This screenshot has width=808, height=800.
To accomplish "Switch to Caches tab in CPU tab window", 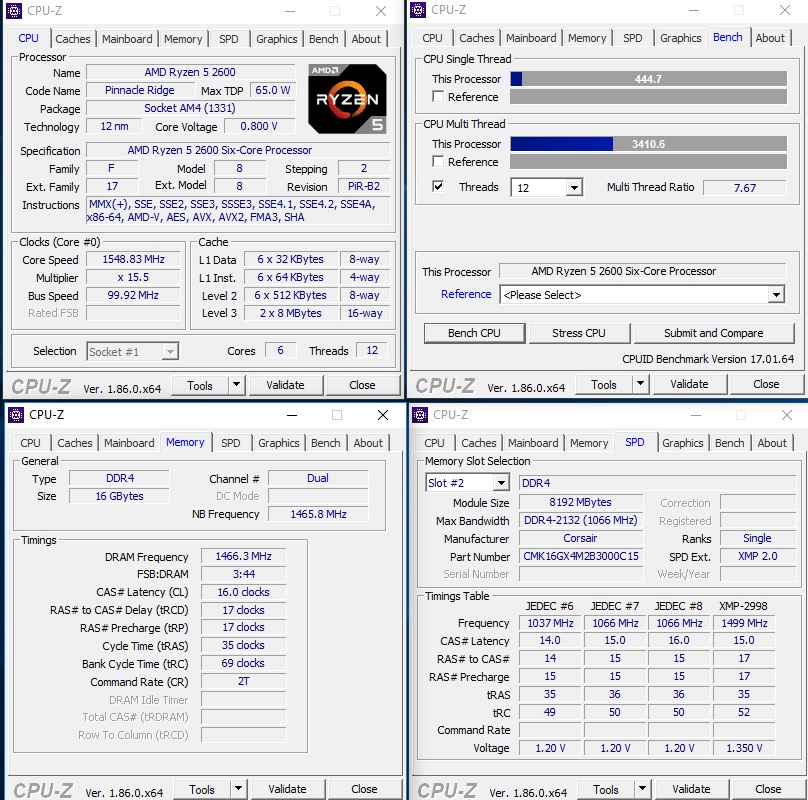I will [73, 39].
